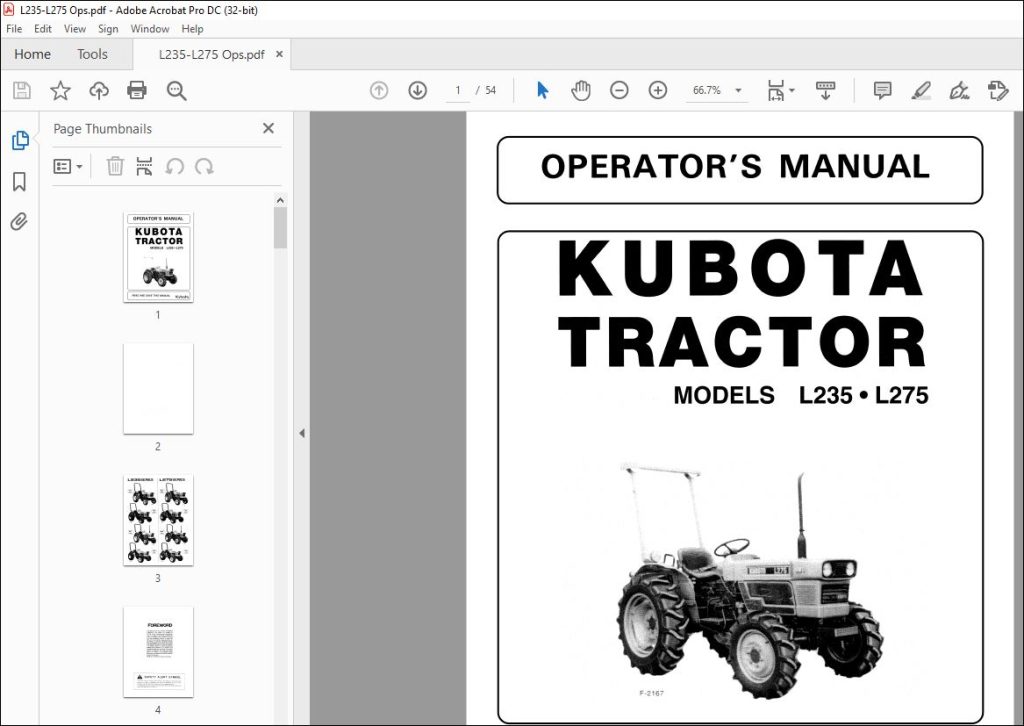Open the View menu

click(74, 29)
